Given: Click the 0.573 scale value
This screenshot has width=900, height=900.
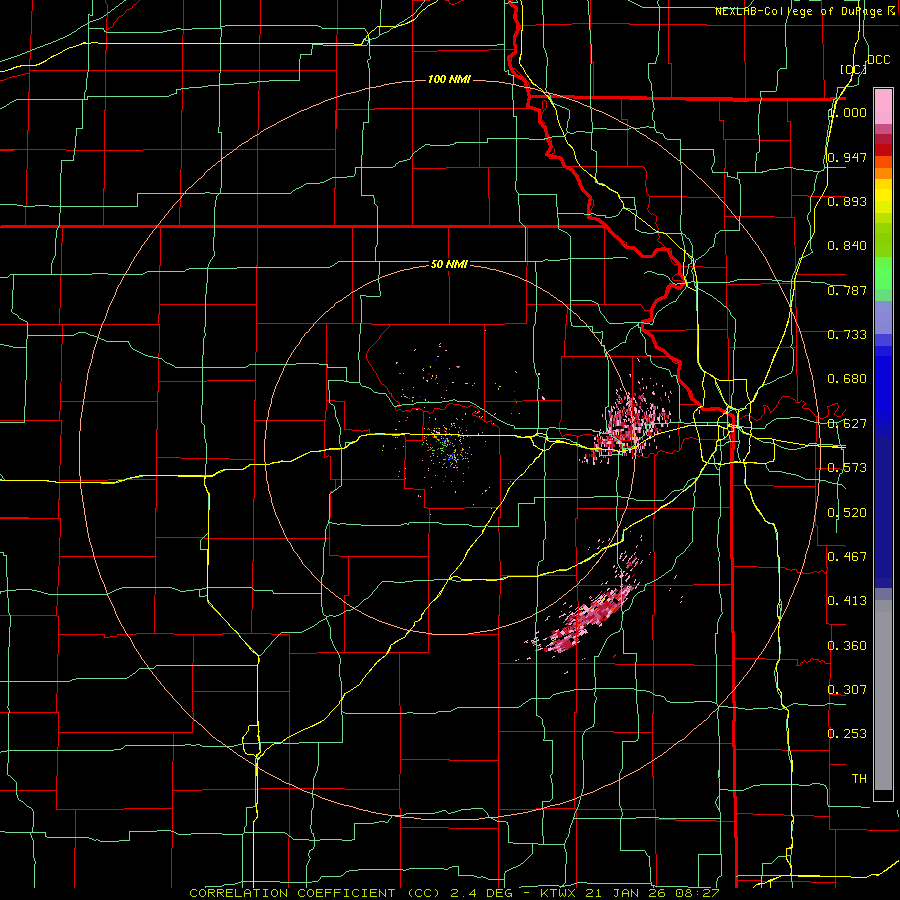Looking at the screenshot, I should (x=847, y=468).
